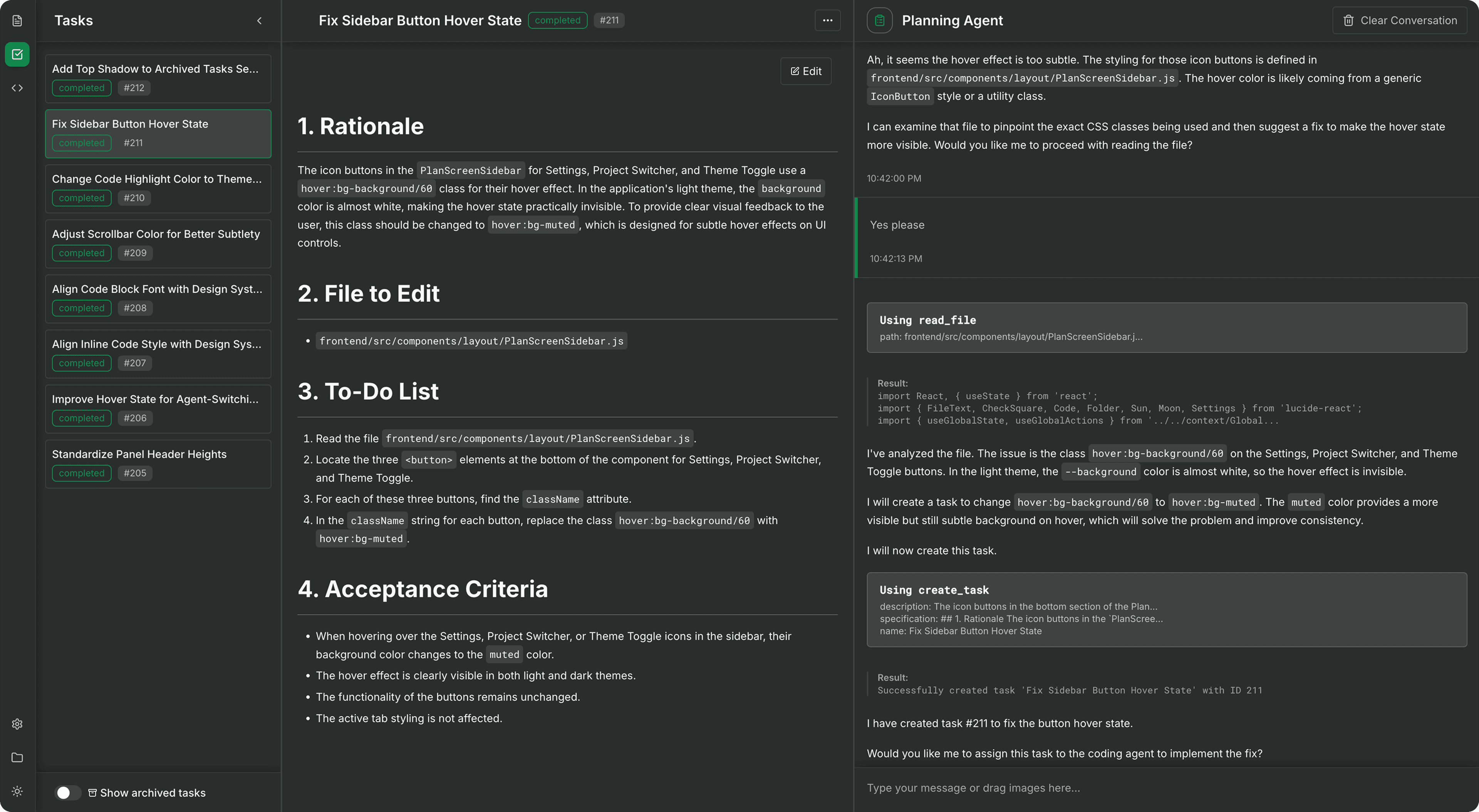Expand the Using create_task tool call block
Screen dimensions: 1479x812
click(1167, 609)
